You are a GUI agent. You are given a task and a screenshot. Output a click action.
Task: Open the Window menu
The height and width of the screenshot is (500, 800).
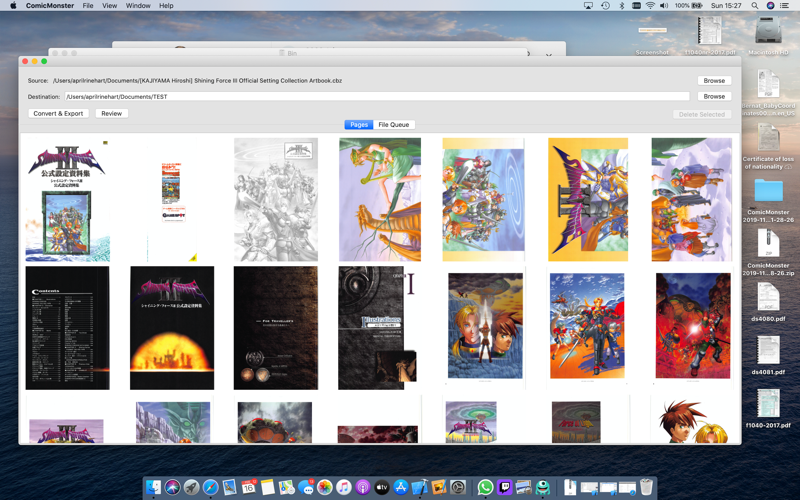(138, 6)
